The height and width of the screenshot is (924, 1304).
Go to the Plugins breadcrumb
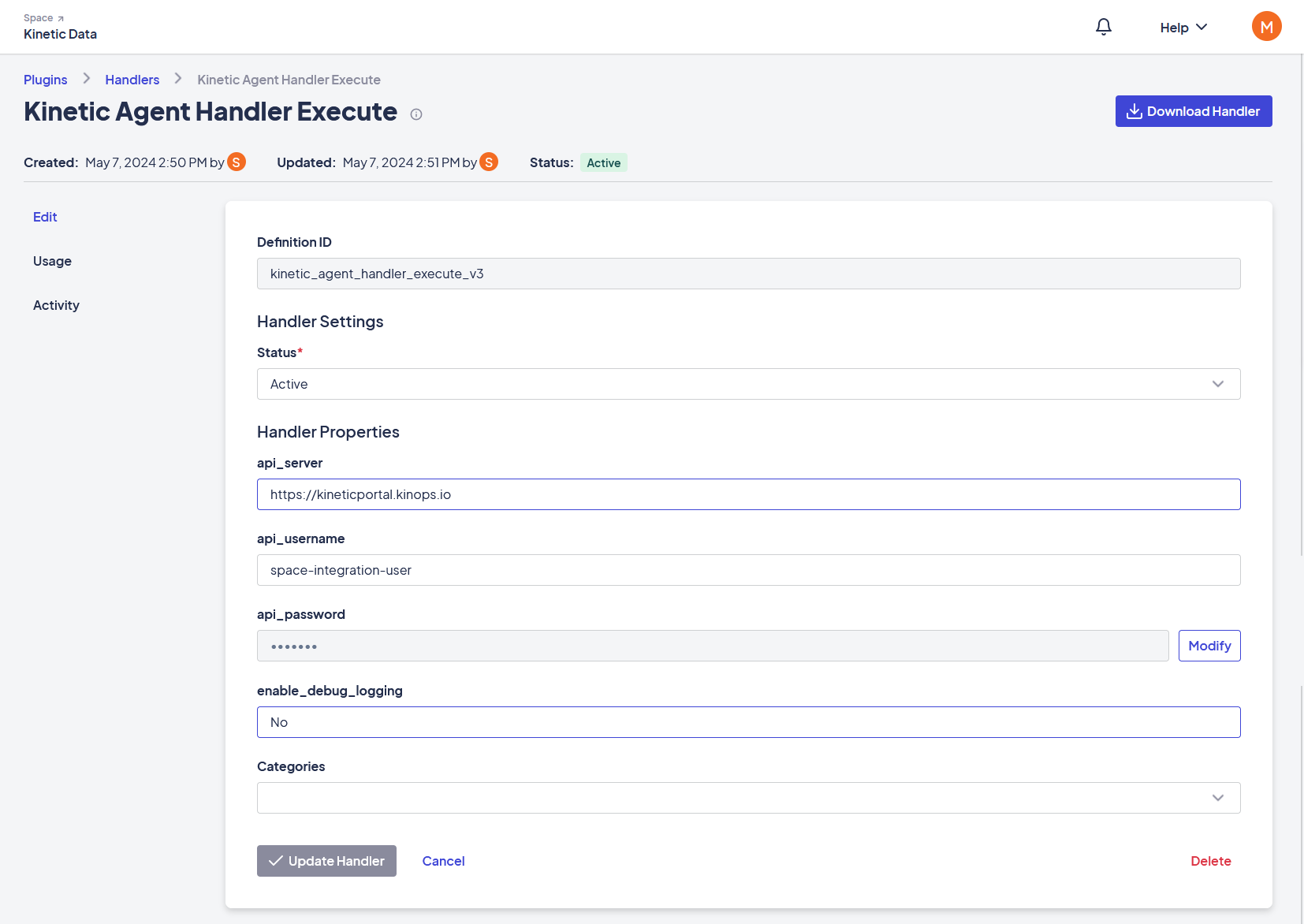pyautogui.click(x=45, y=80)
